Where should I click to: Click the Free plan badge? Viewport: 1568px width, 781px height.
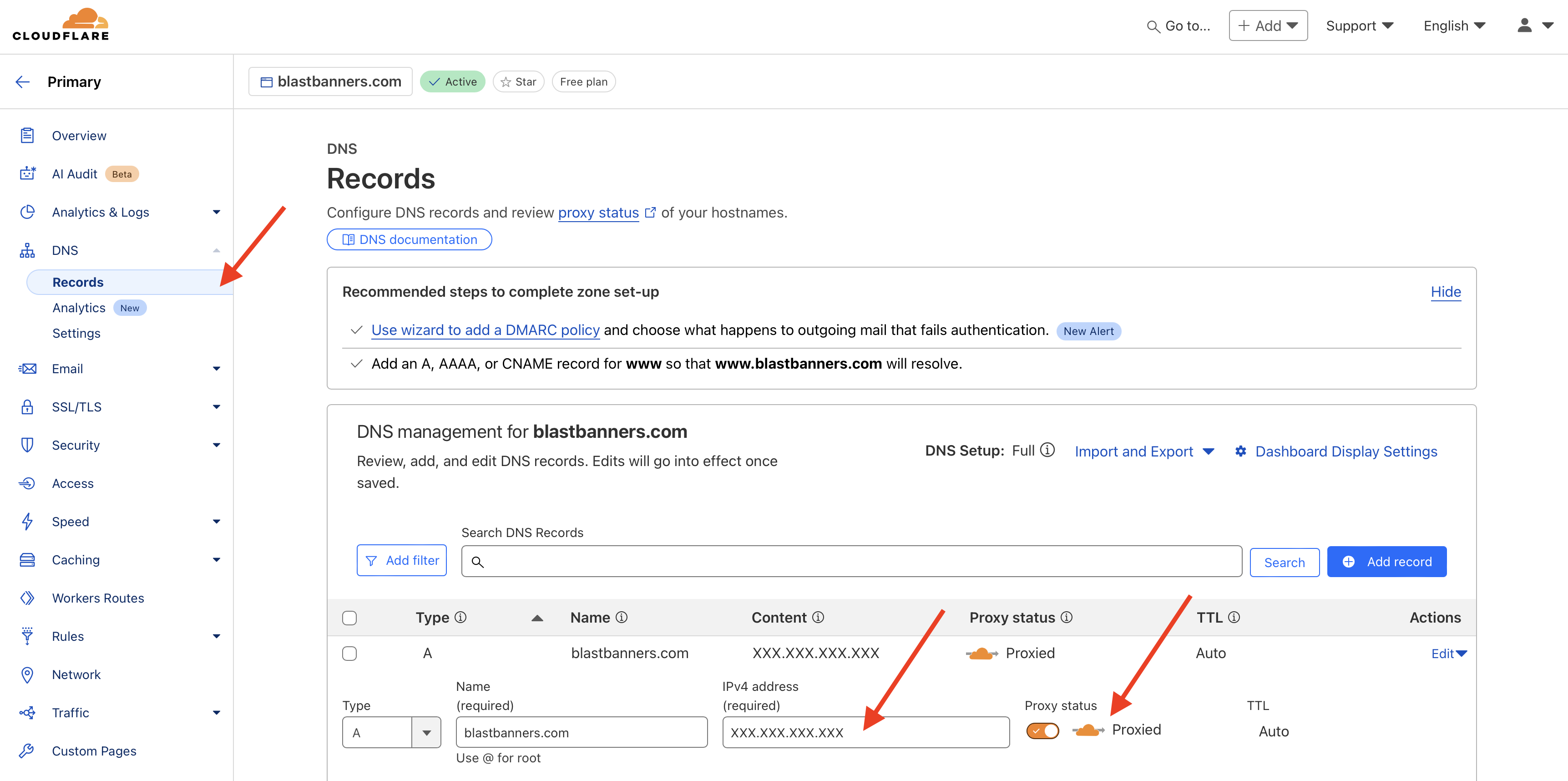click(x=584, y=81)
